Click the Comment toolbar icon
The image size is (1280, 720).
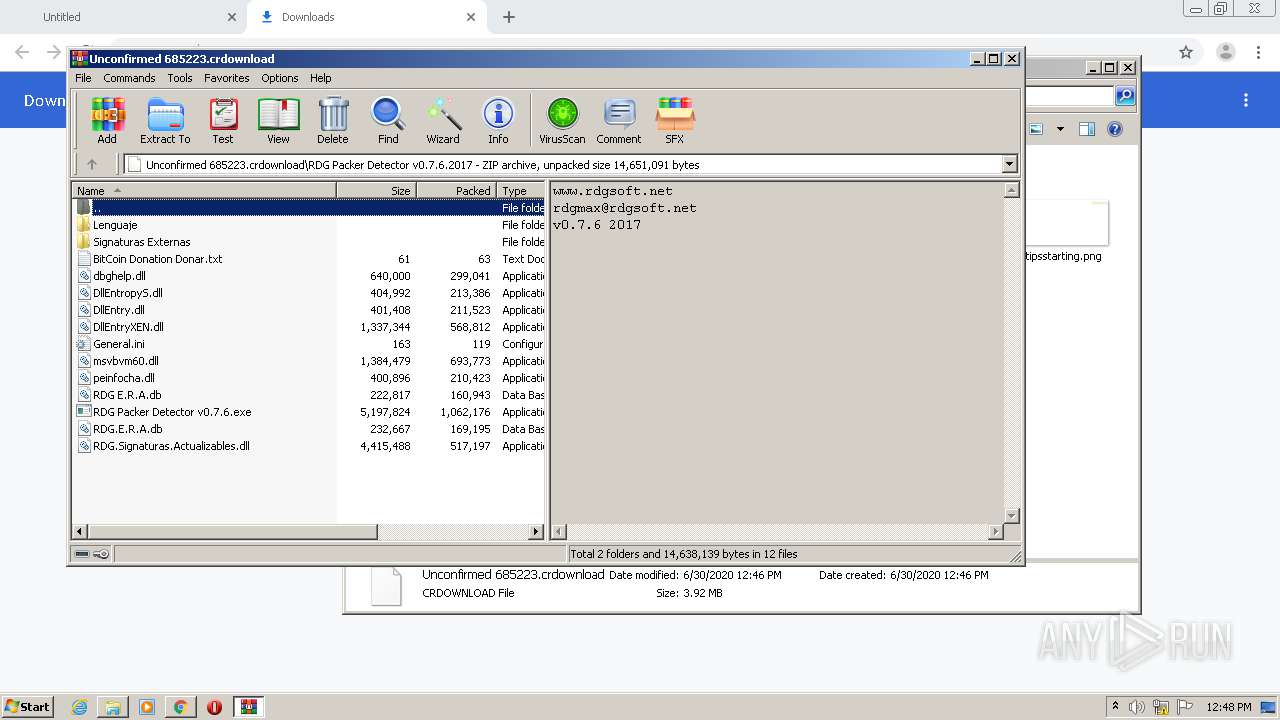pos(619,120)
